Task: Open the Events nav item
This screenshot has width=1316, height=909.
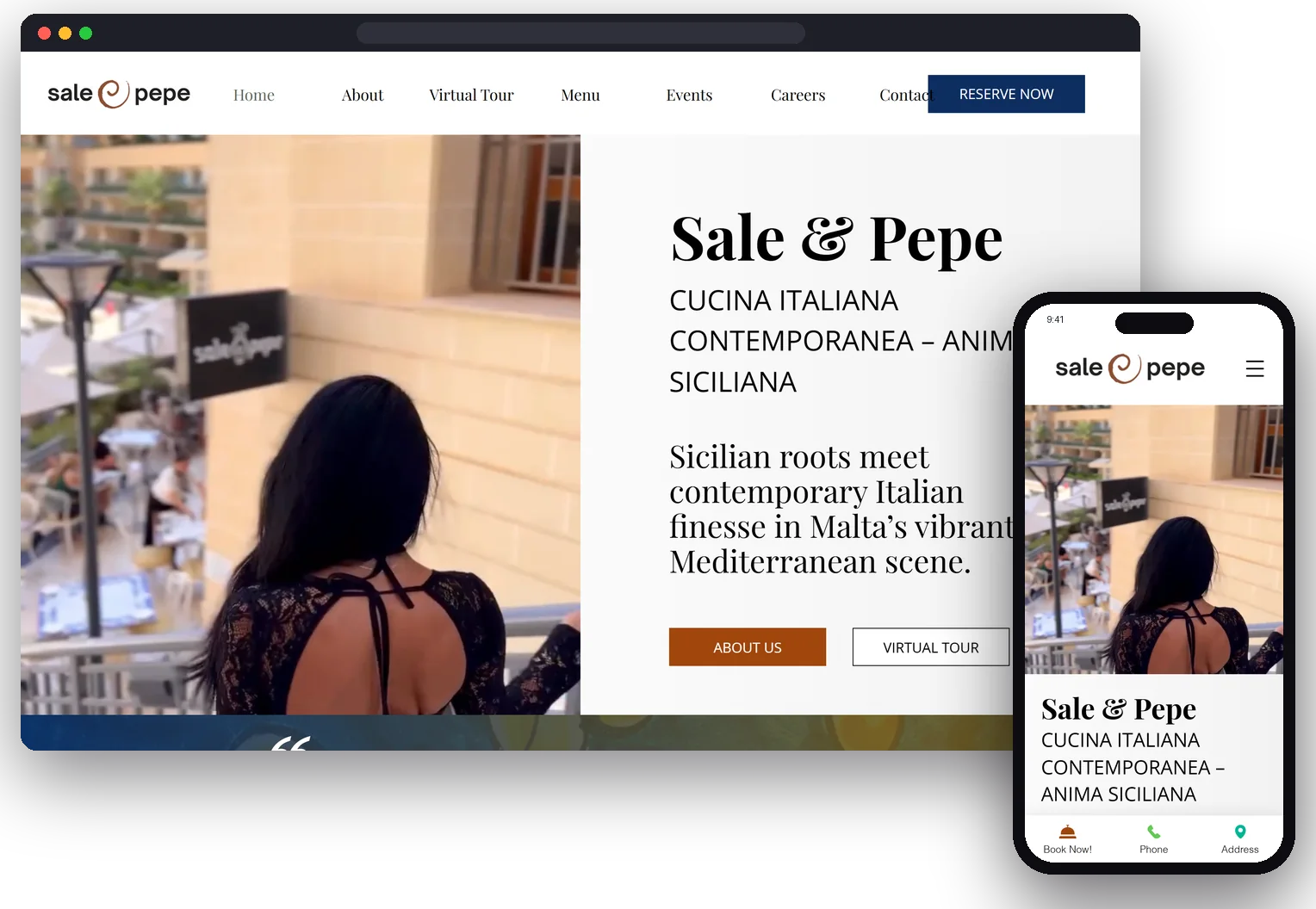Action: (x=689, y=95)
